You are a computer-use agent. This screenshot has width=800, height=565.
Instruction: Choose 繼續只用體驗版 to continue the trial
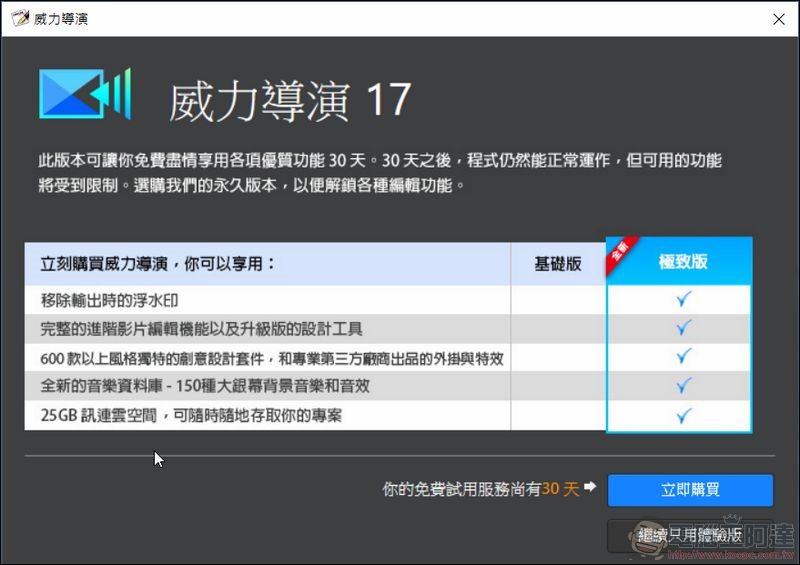pyautogui.click(x=690, y=535)
